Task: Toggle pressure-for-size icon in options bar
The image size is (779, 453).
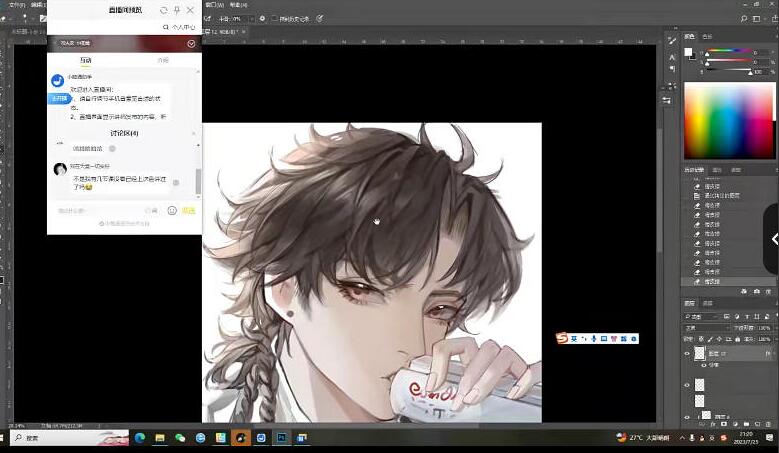Action: 320,18
